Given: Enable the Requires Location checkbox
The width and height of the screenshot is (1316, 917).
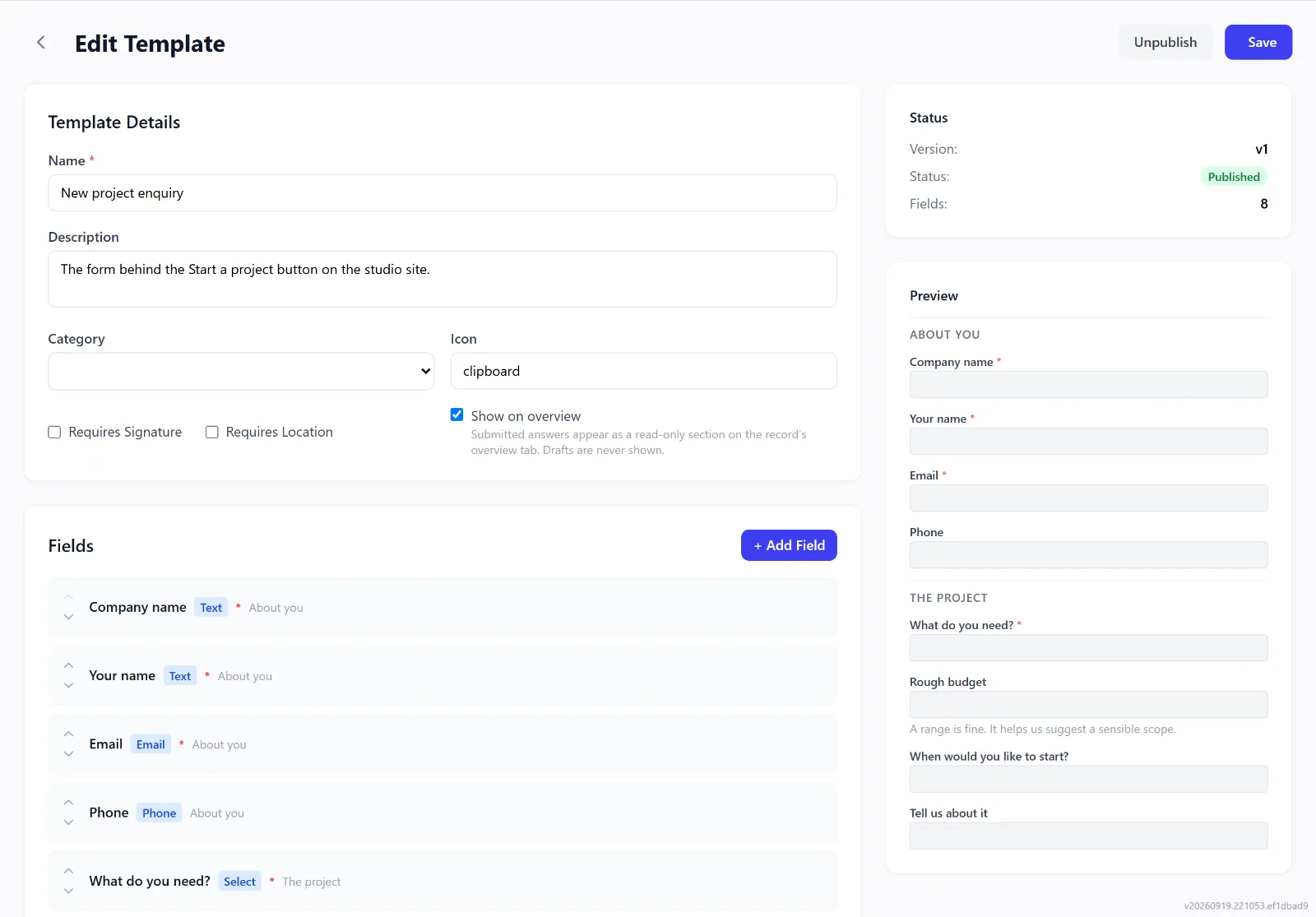Looking at the screenshot, I should pyautogui.click(x=212, y=432).
